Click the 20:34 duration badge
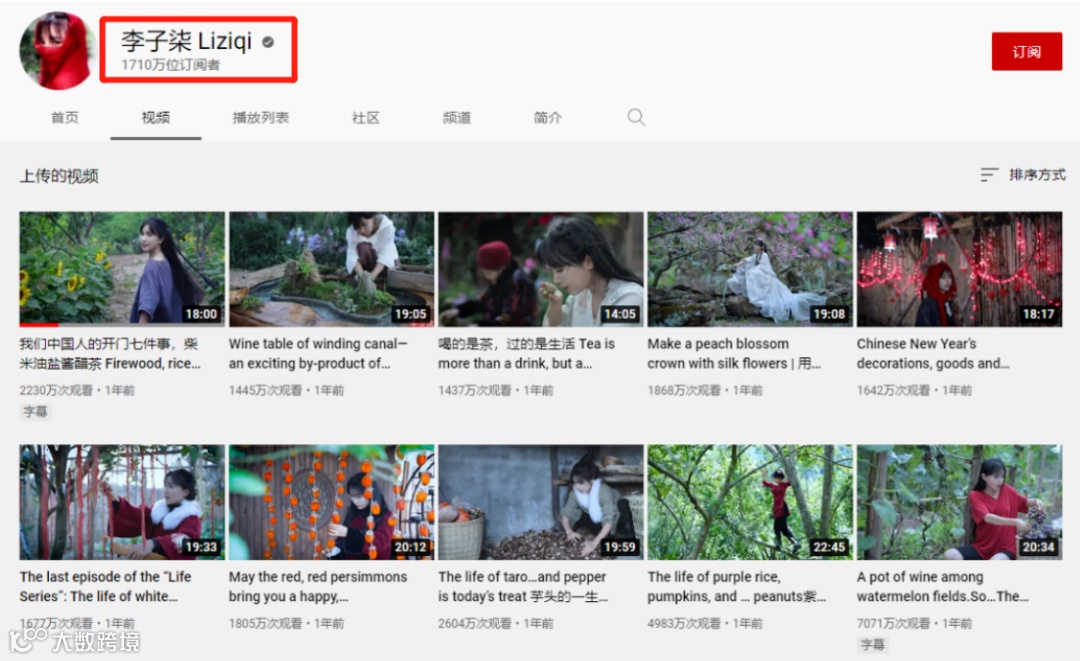 pyautogui.click(x=1039, y=547)
